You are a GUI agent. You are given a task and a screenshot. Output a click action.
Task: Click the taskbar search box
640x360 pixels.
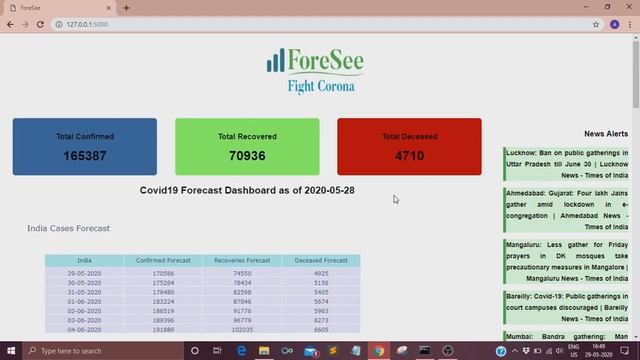103,351
